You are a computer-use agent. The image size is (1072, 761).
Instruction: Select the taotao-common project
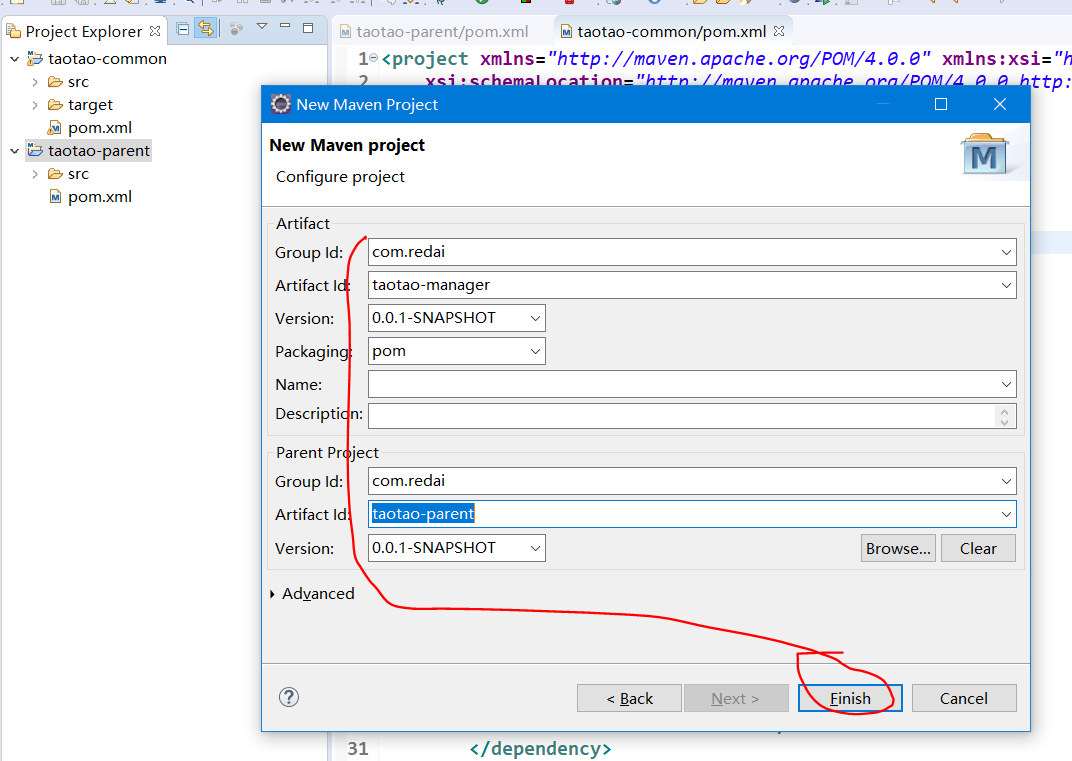click(x=107, y=59)
